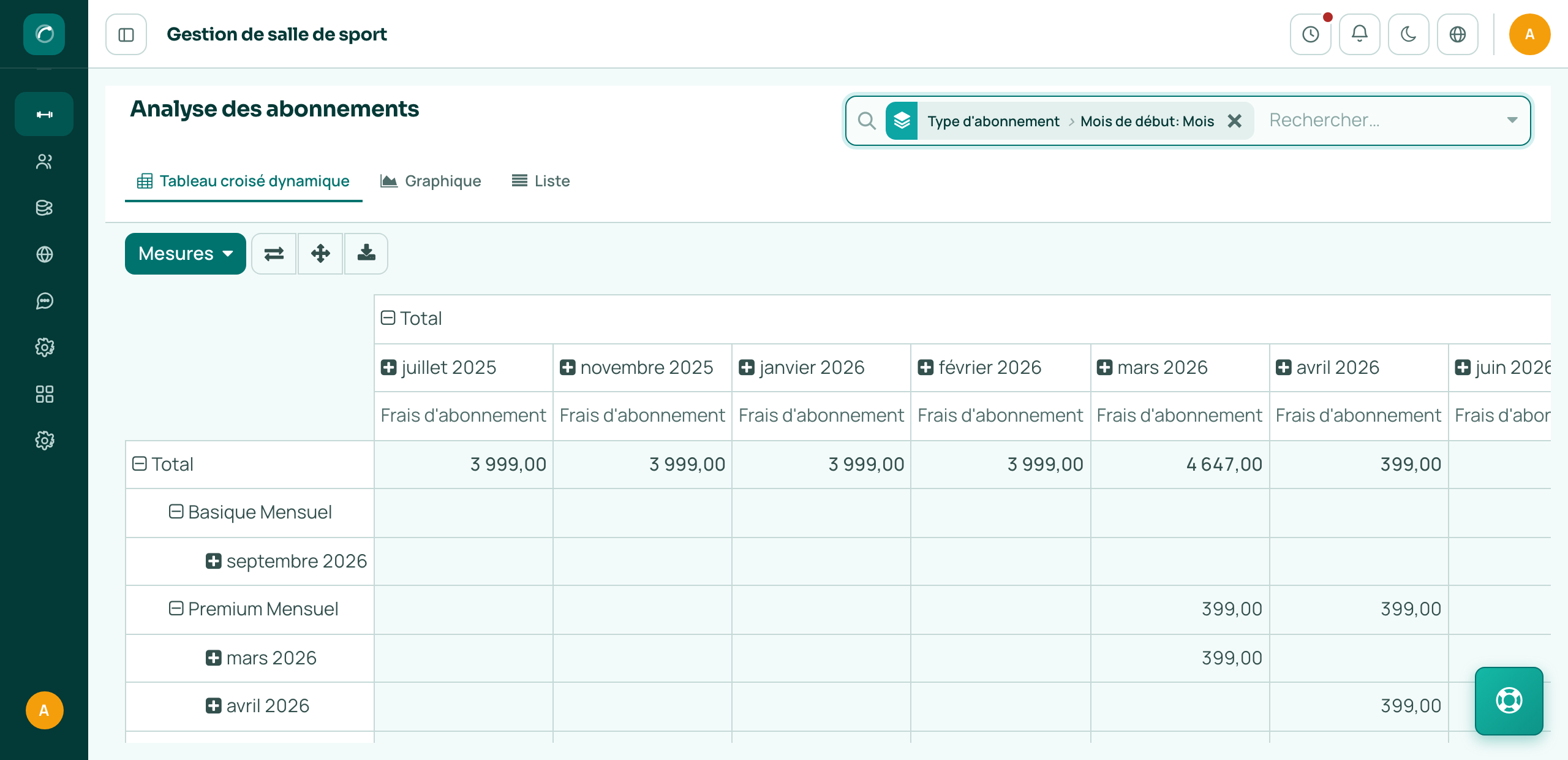Switch to the Graphique view
The image size is (1568, 760).
tap(431, 181)
